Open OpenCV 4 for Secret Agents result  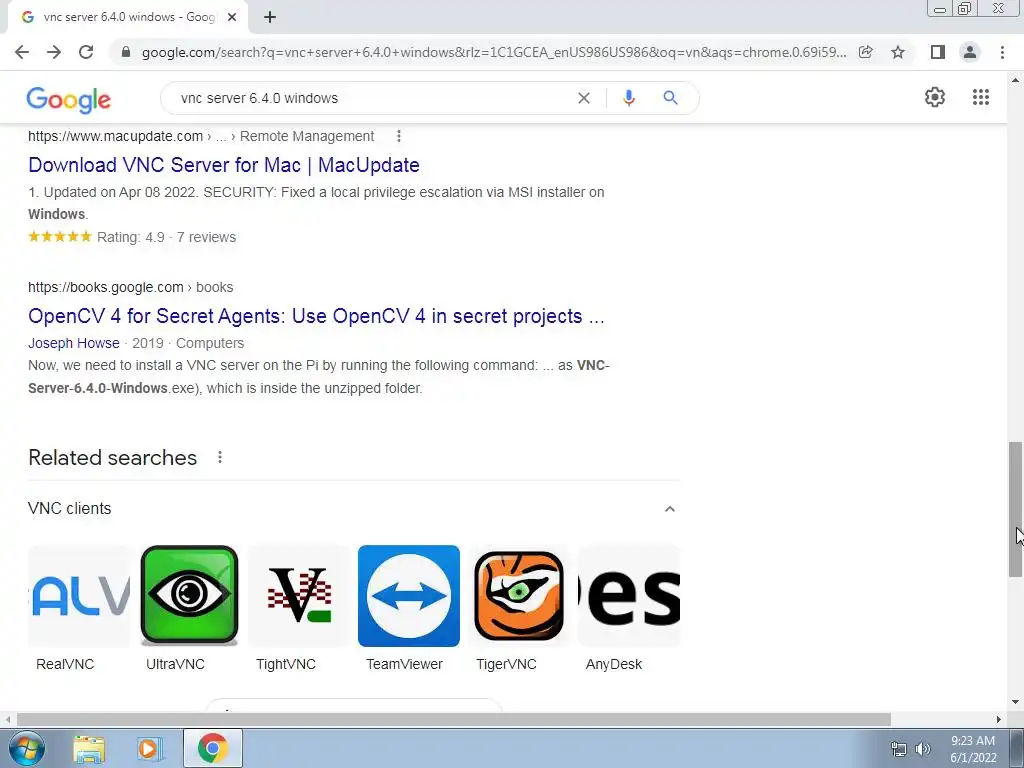(316, 316)
